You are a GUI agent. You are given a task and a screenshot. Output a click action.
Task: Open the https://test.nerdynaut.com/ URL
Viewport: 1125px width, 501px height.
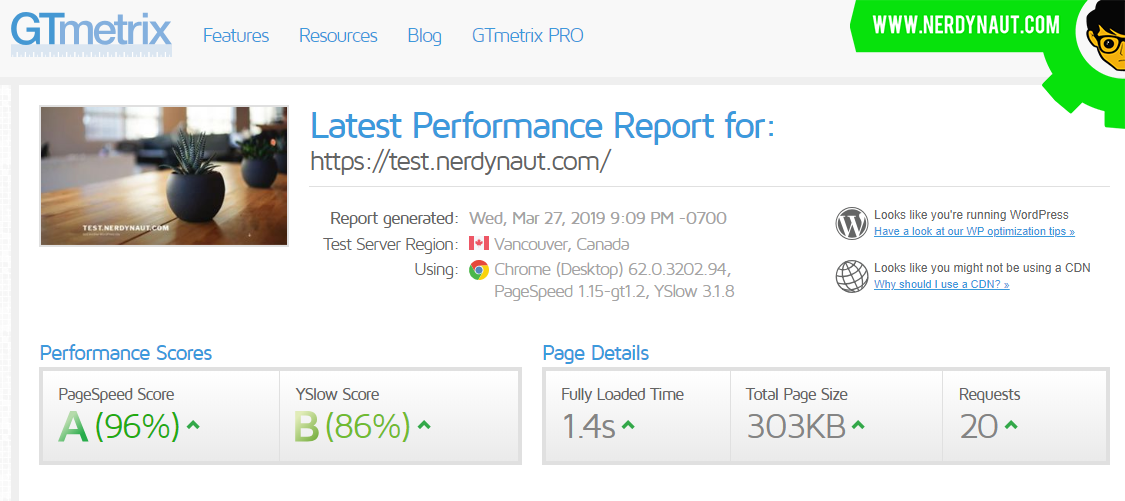[460, 161]
